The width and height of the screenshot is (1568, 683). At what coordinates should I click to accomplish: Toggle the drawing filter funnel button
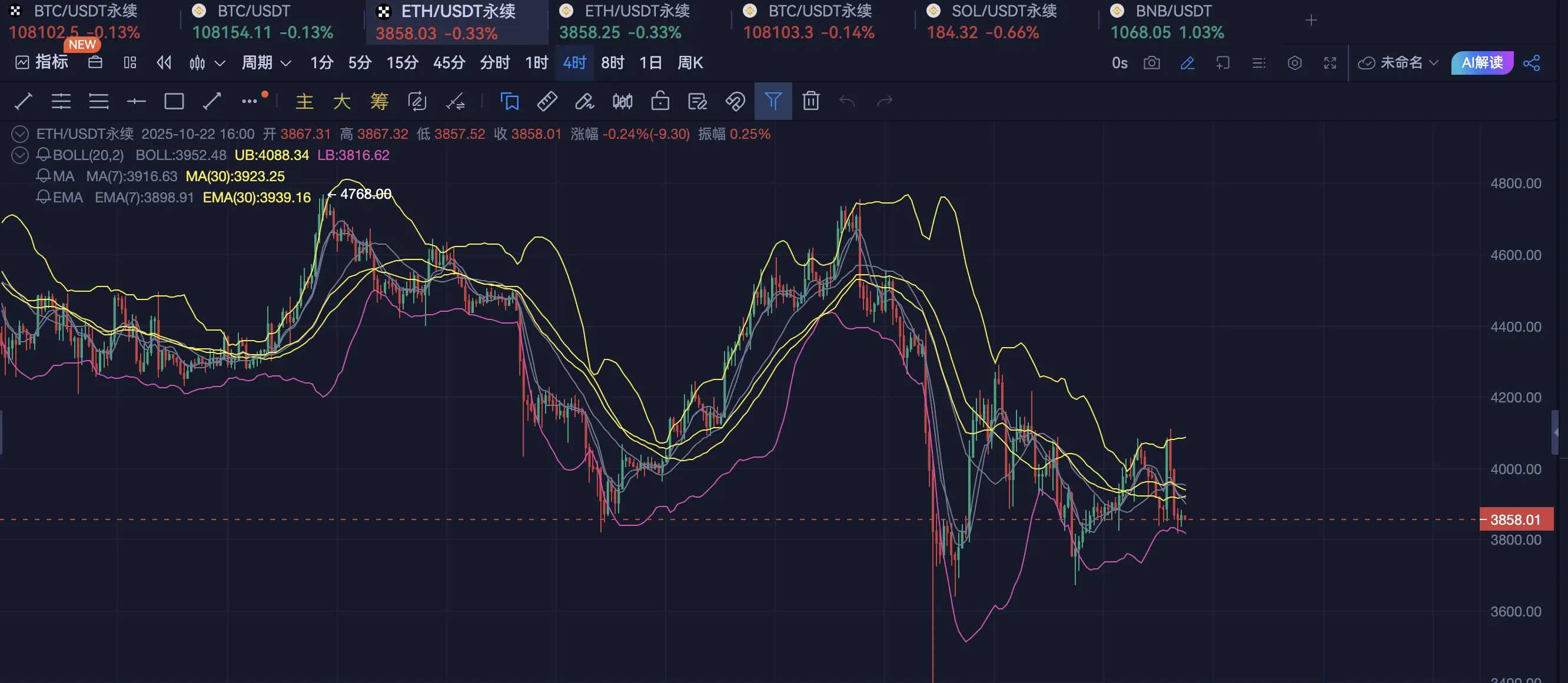pyautogui.click(x=772, y=101)
